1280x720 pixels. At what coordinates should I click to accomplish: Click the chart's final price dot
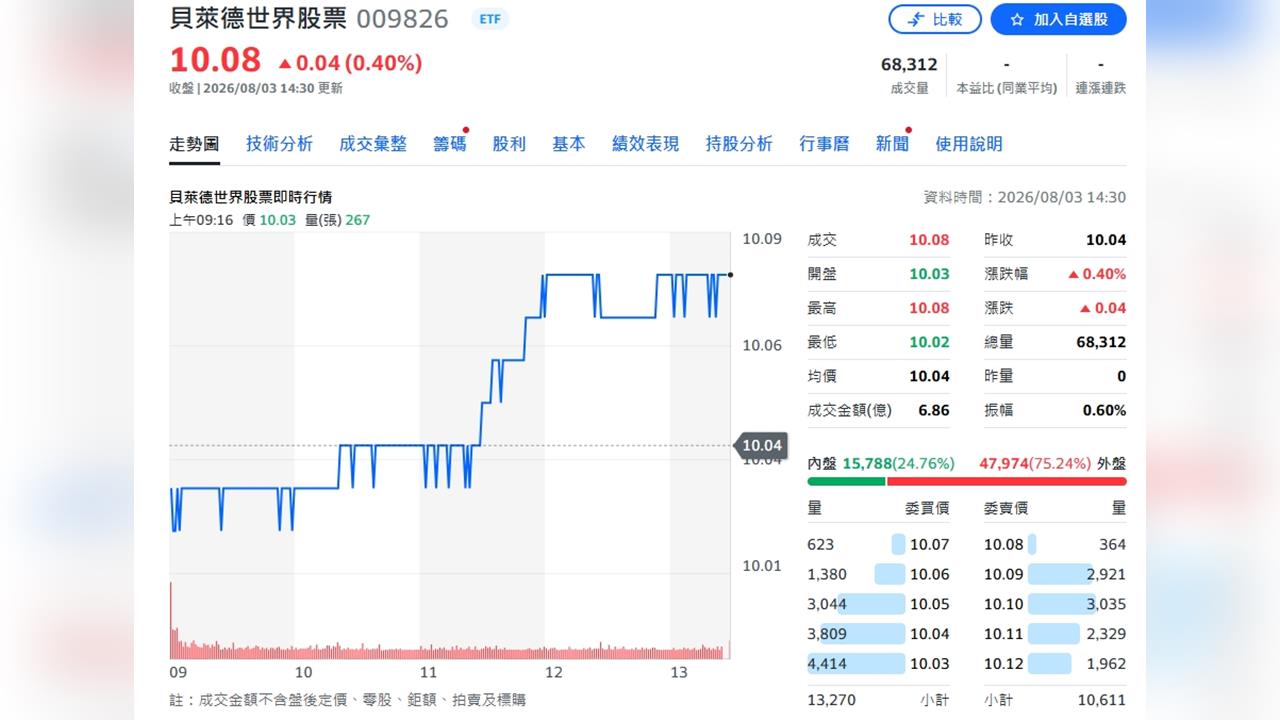tap(731, 274)
